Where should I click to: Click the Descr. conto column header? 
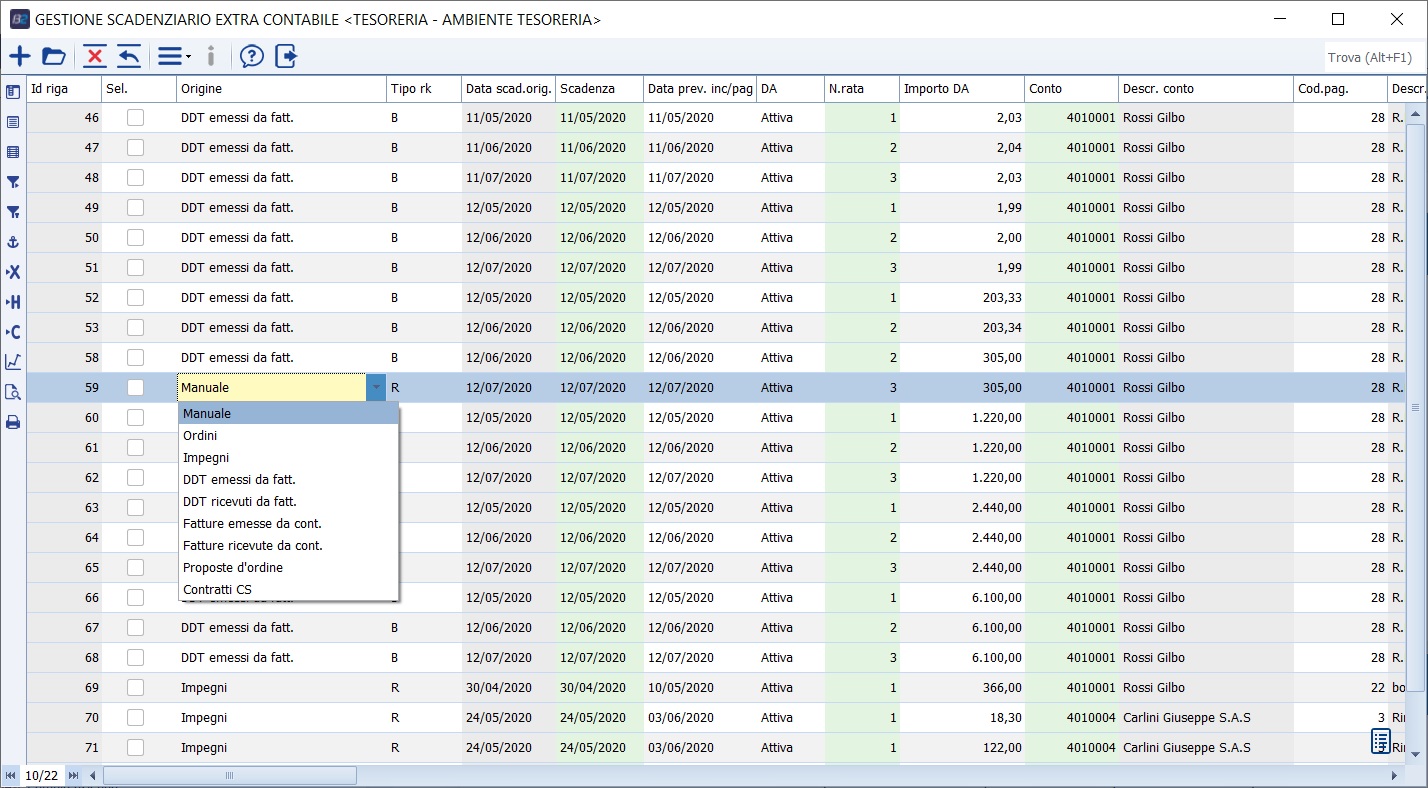[1206, 89]
